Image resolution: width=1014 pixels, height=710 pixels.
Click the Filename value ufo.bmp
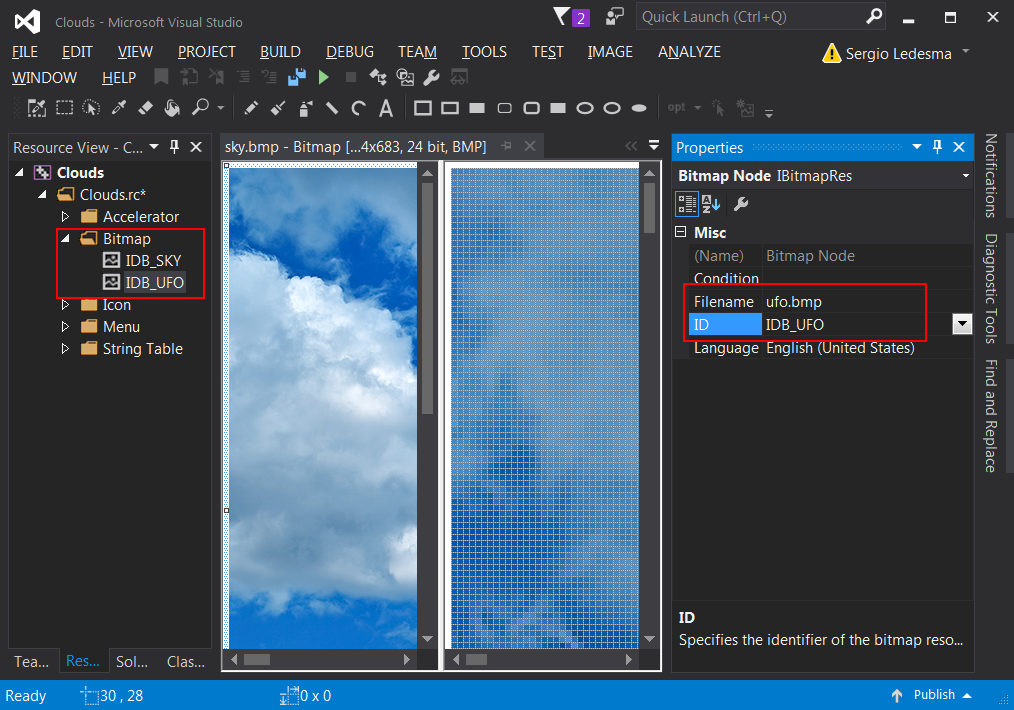793,302
